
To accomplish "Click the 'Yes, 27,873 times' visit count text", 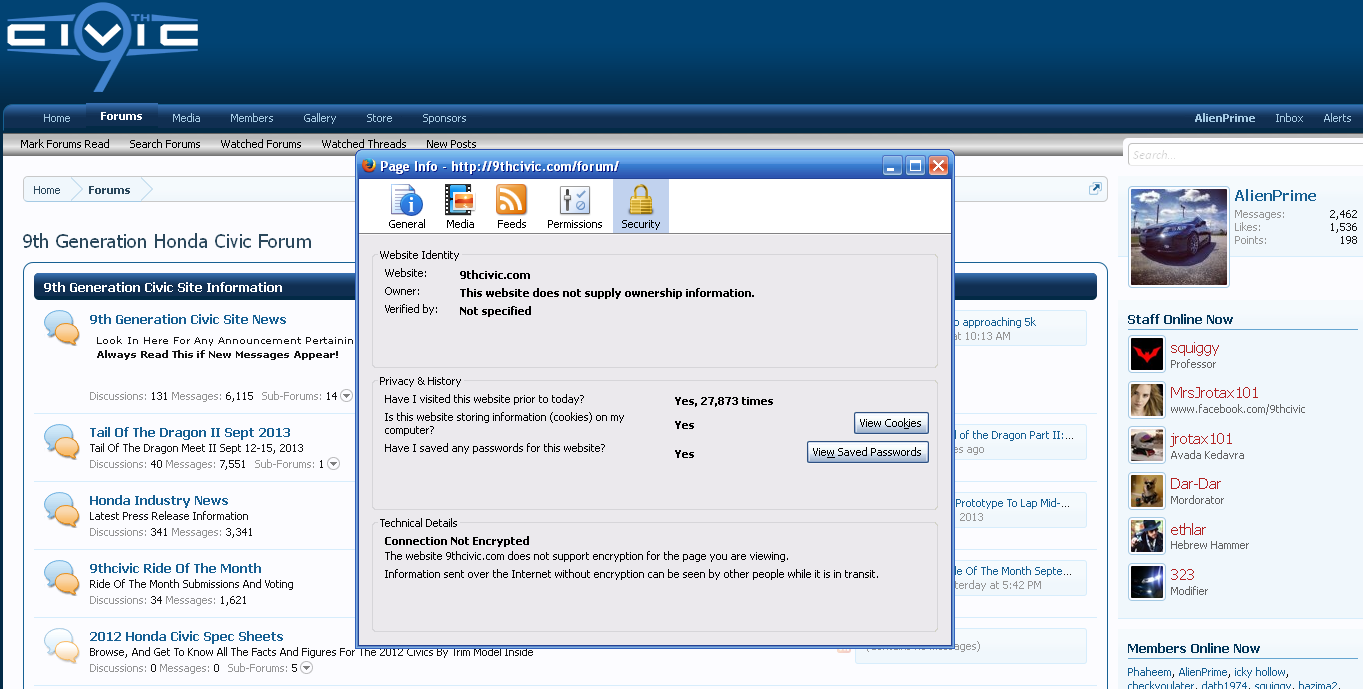I will click(x=724, y=401).
